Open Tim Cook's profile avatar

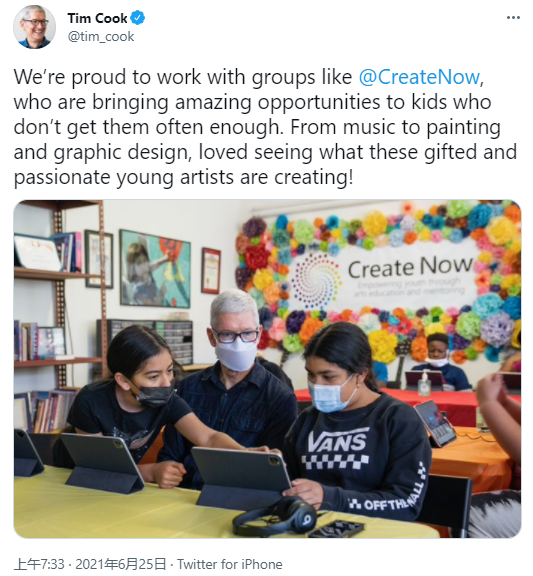35,27
